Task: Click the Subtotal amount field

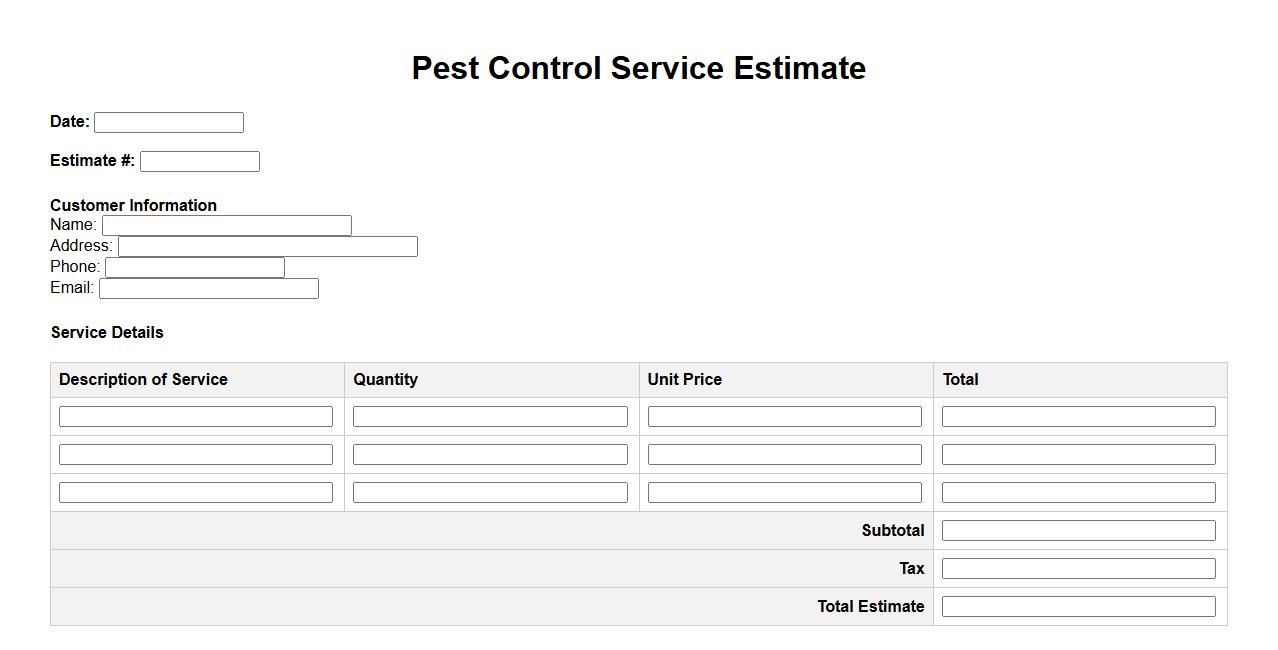Action: coord(1079,530)
